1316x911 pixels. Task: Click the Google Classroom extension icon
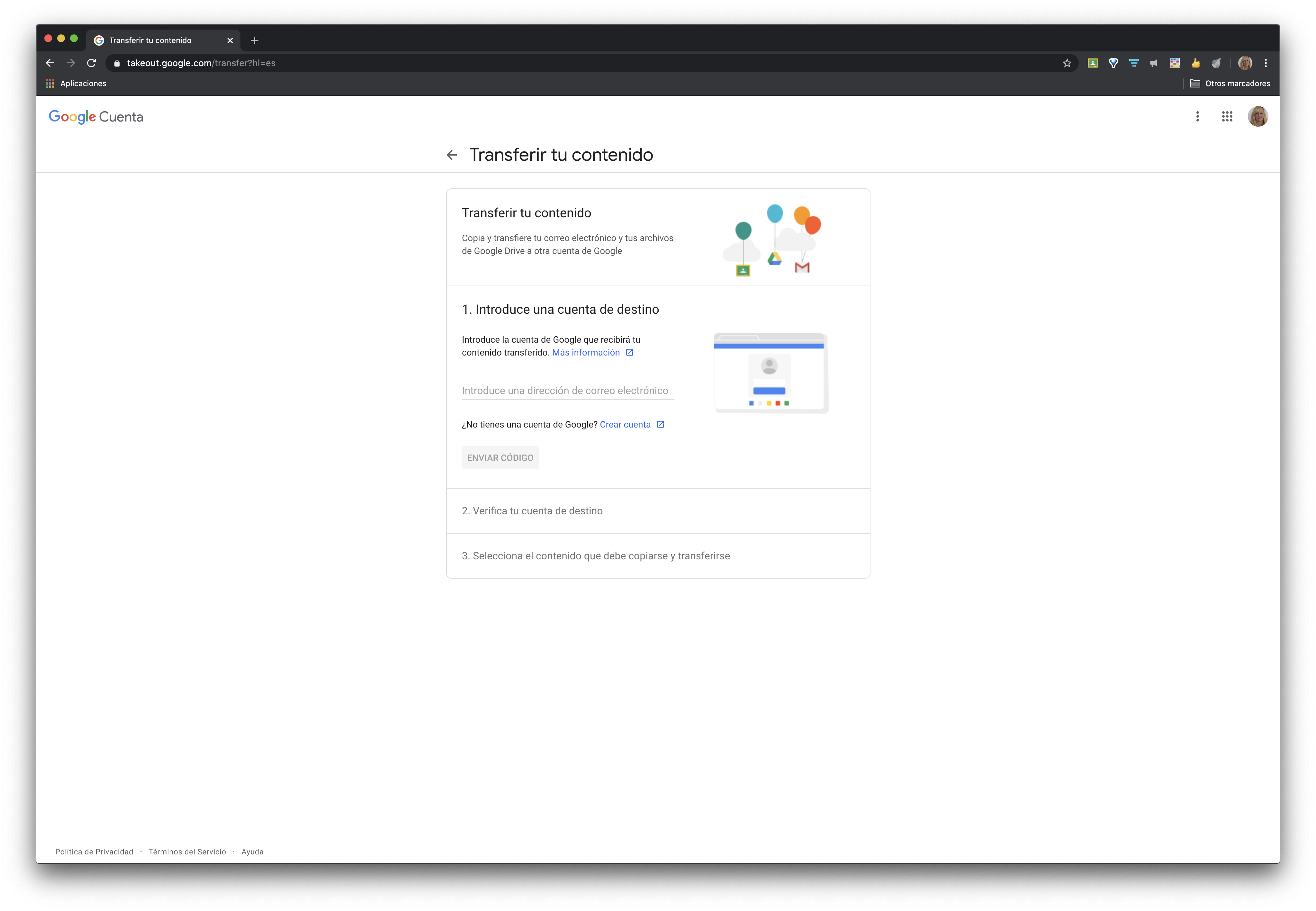coord(1092,63)
